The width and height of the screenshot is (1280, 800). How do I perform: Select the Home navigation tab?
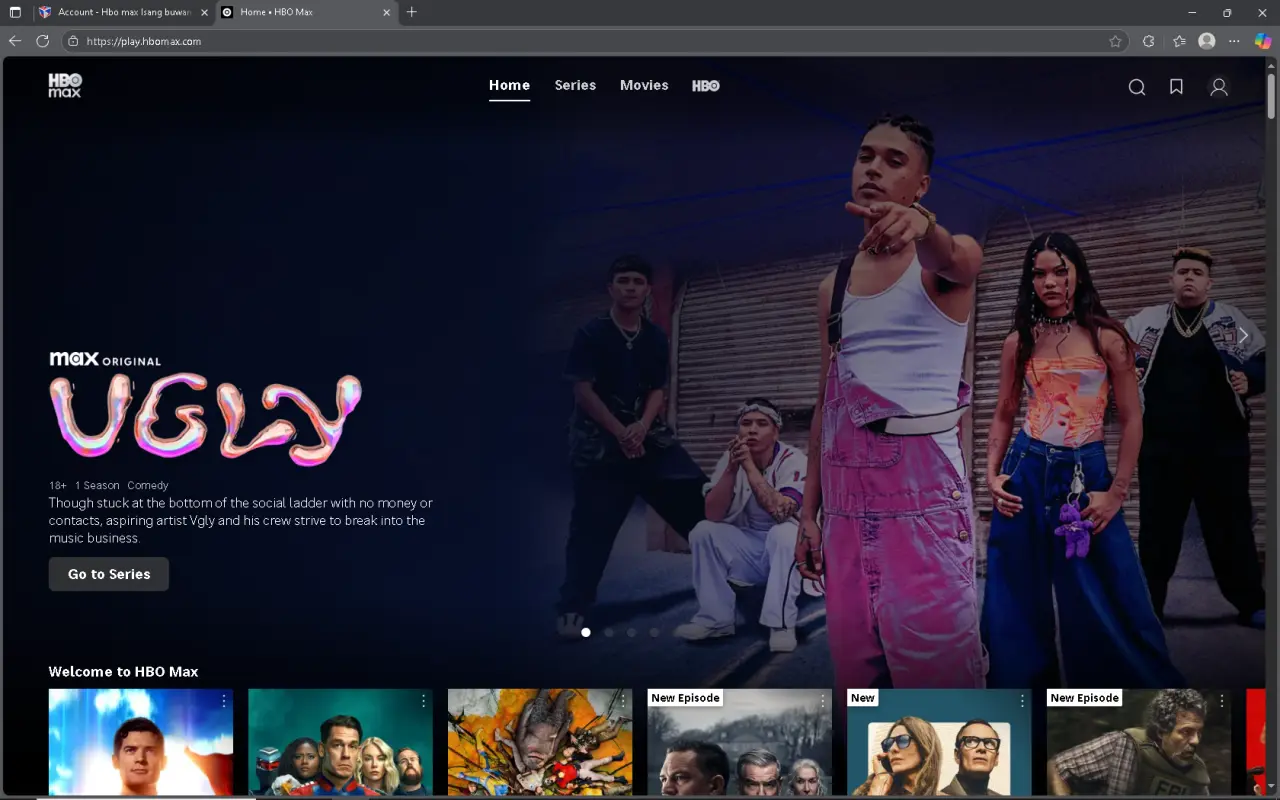click(x=509, y=86)
